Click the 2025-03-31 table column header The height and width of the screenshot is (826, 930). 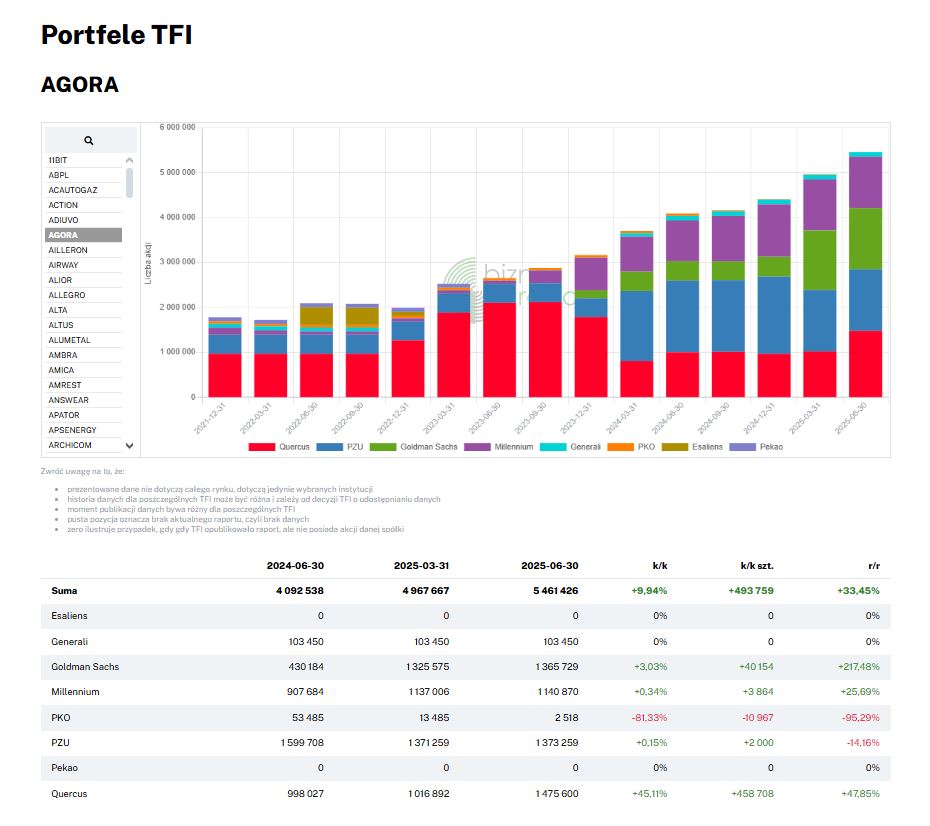point(422,566)
